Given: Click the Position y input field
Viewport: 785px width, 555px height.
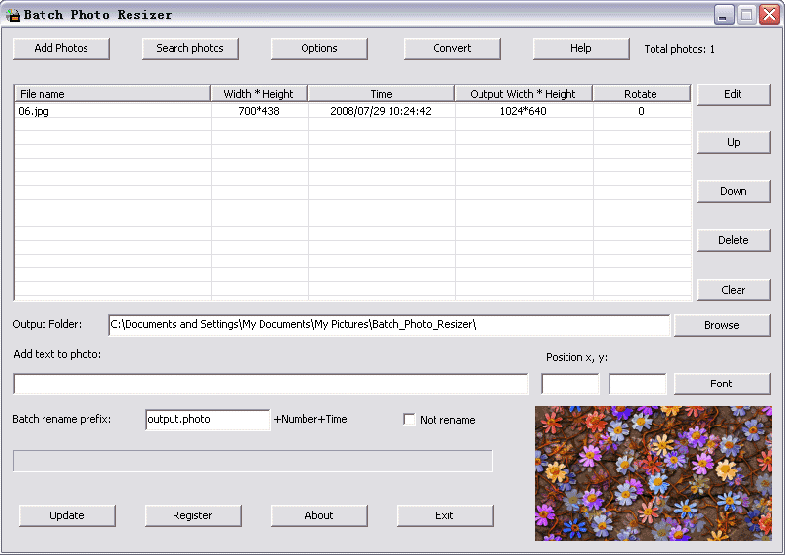Looking at the screenshot, I should click(637, 384).
